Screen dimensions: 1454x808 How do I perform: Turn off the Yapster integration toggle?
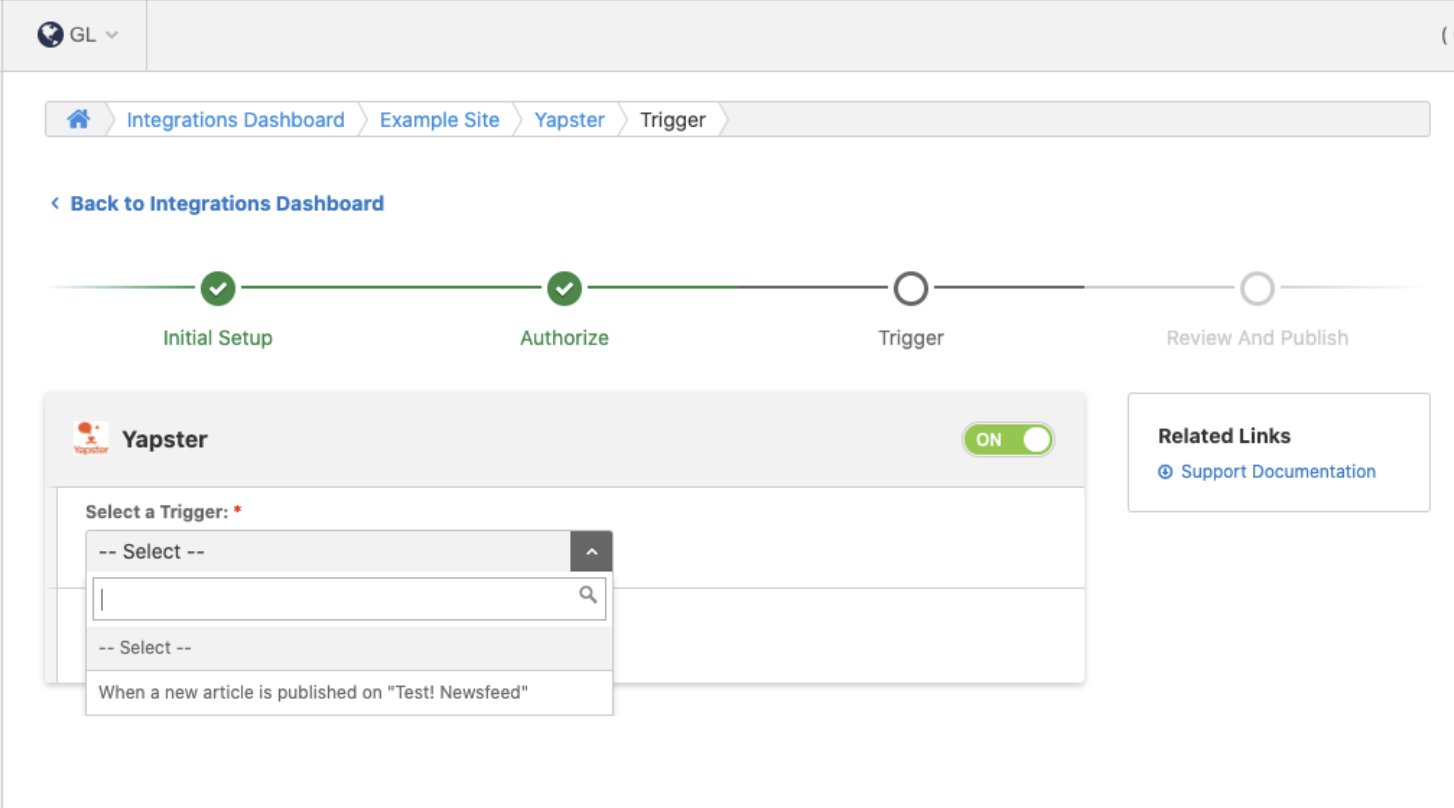pyautogui.click(x=1008, y=439)
